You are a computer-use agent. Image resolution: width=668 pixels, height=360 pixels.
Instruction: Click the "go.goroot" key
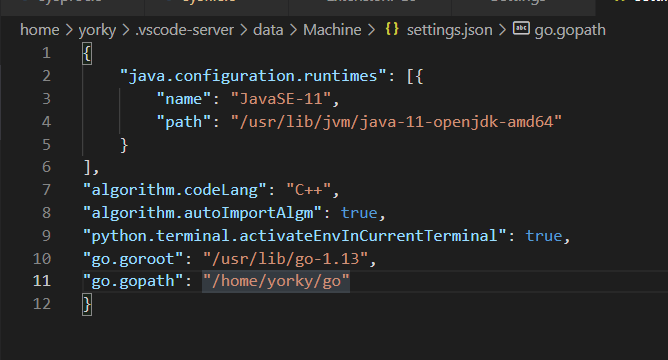tap(133, 259)
